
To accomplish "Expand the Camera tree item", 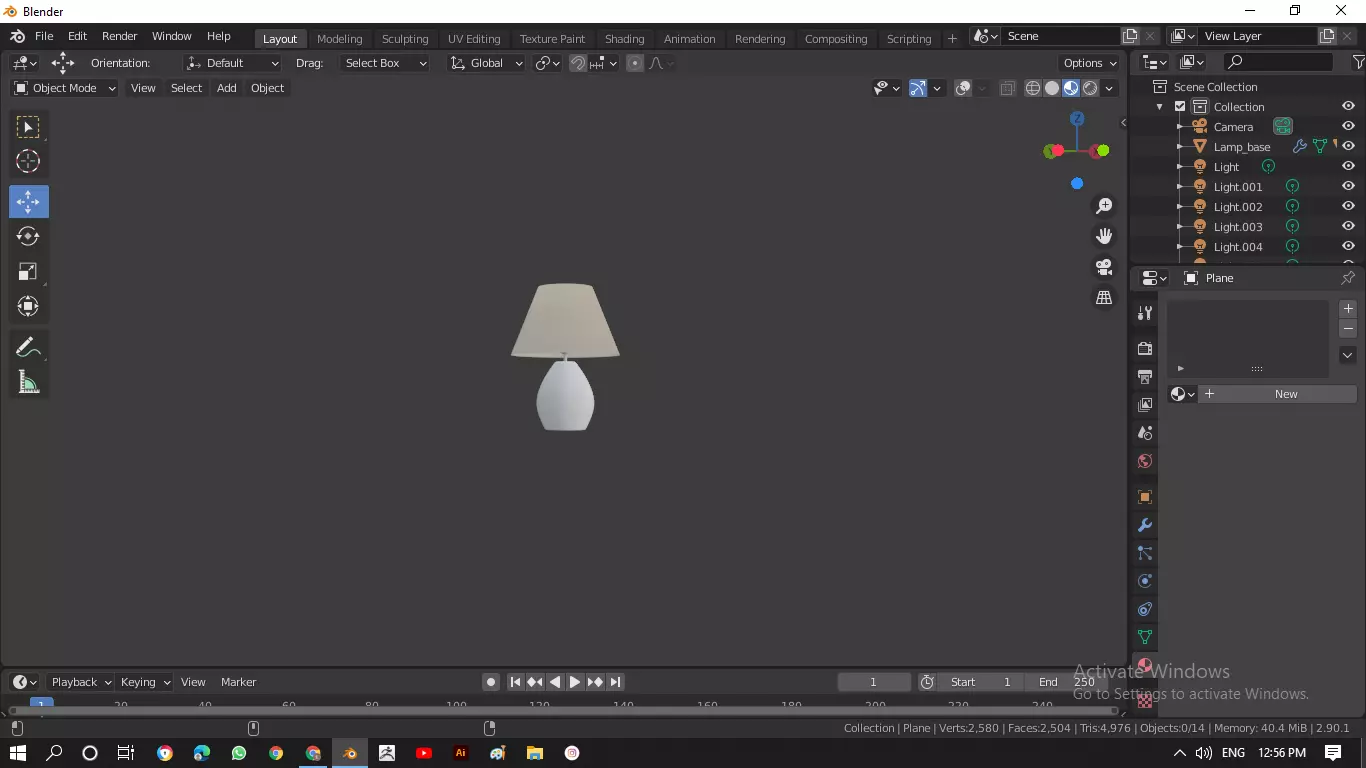I will pyautogui.click(x=1180, y=127).
